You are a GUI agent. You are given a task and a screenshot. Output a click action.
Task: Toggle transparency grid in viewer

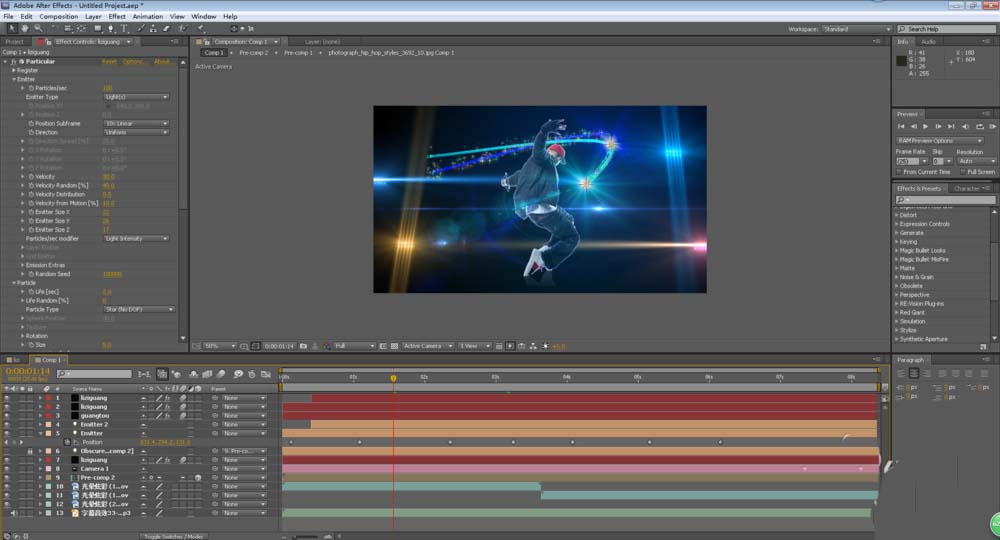[x=394, y=346]
